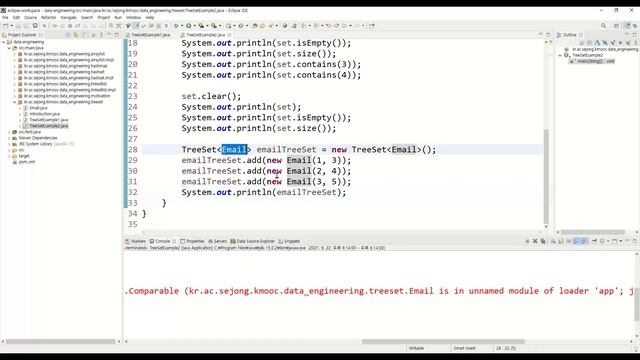Select TreeSetExample2 class in Outline

click(x=587, y=55)
